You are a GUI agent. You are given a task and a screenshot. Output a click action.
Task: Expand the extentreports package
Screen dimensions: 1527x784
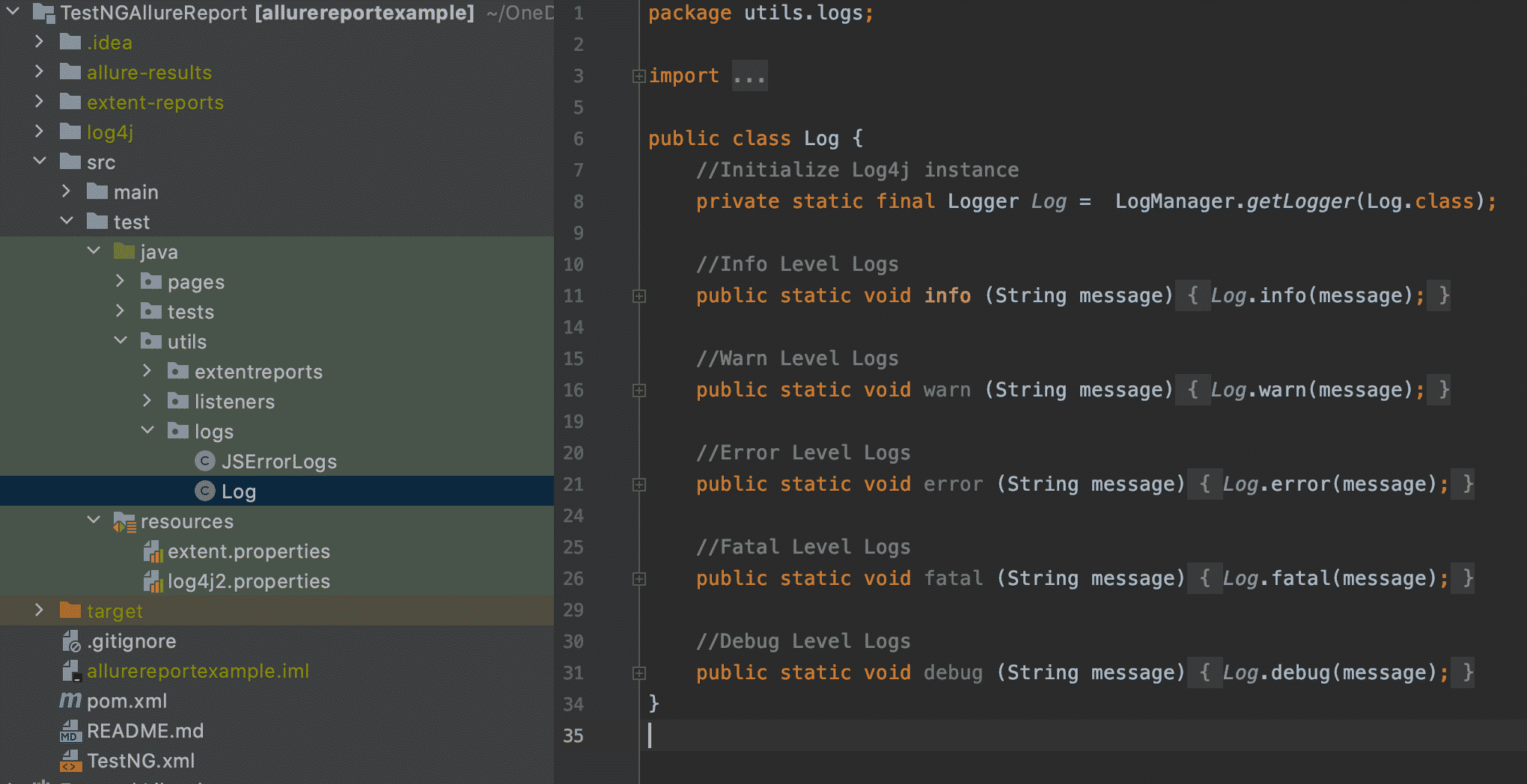(147, 371)
